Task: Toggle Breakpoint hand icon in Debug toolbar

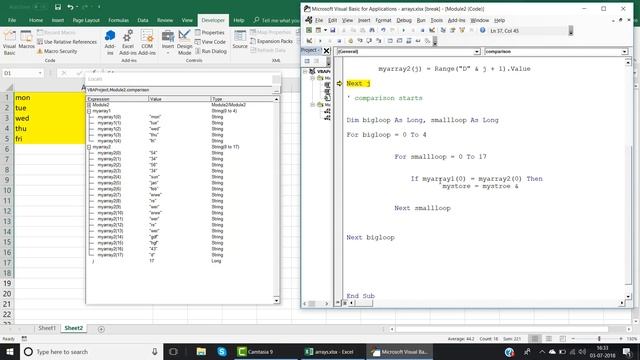Action: coord(351,41)
